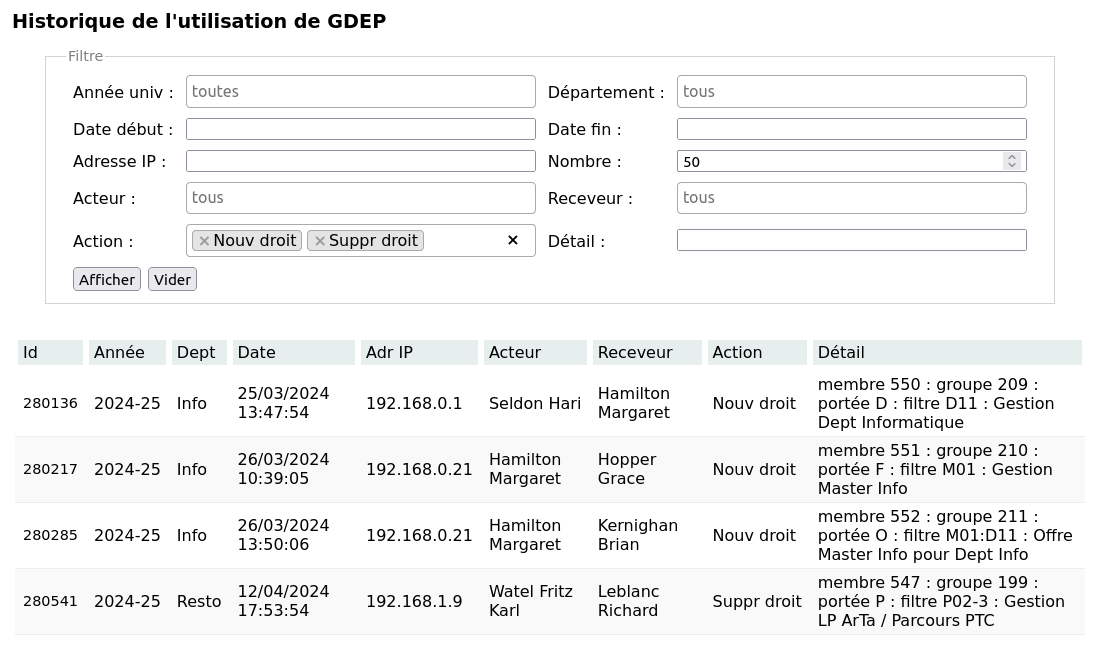Click into the Détail filter field

tap(852, 240)
